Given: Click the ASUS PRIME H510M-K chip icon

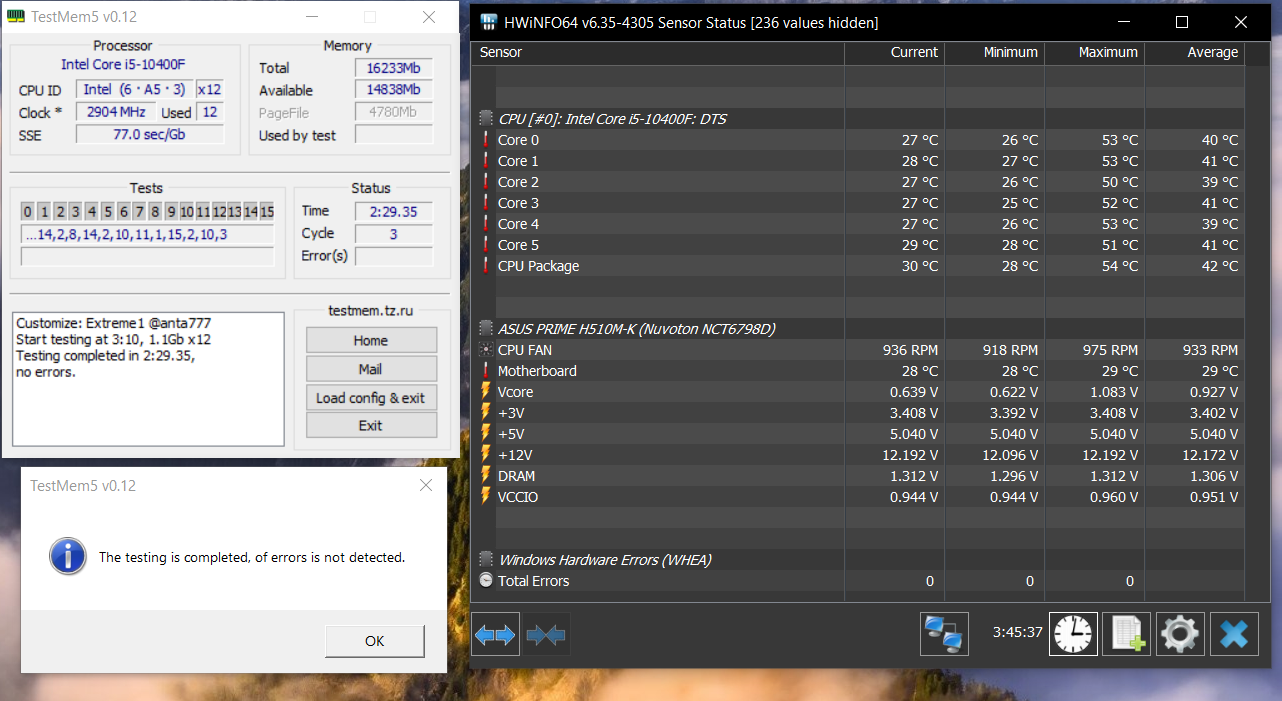Looking at the screenshot, I should tap(486, 329).
